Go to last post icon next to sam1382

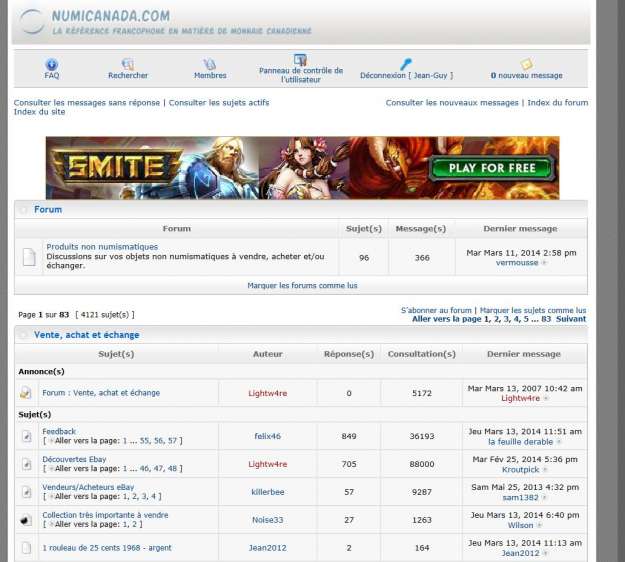point(544,497)
